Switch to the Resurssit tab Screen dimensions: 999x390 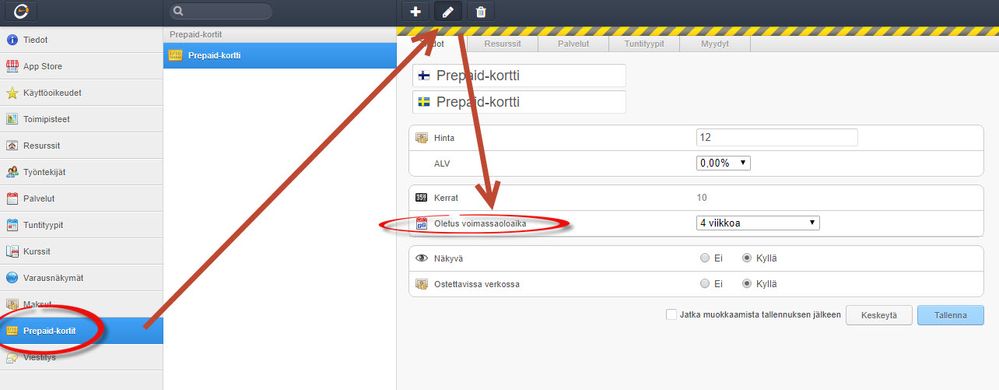click(x=503, y=44)
